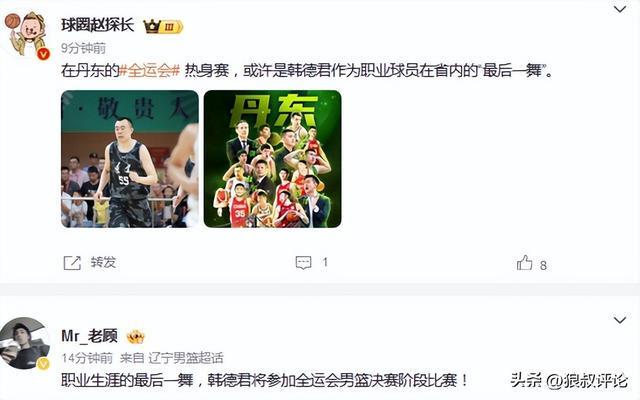Viewport: 640px width, 400px height.
Task: Expand options chevron on first post
Action: 620,9
